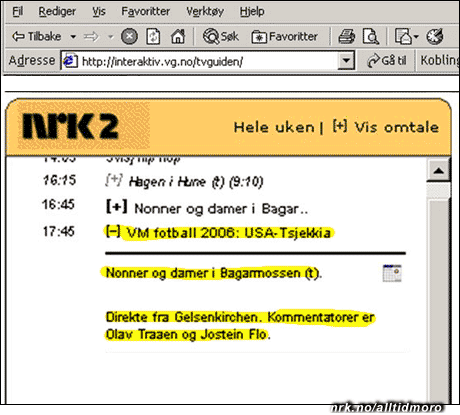460x415 pixels.
Task: Select the 16:45 time text
Action: point(58,204)
